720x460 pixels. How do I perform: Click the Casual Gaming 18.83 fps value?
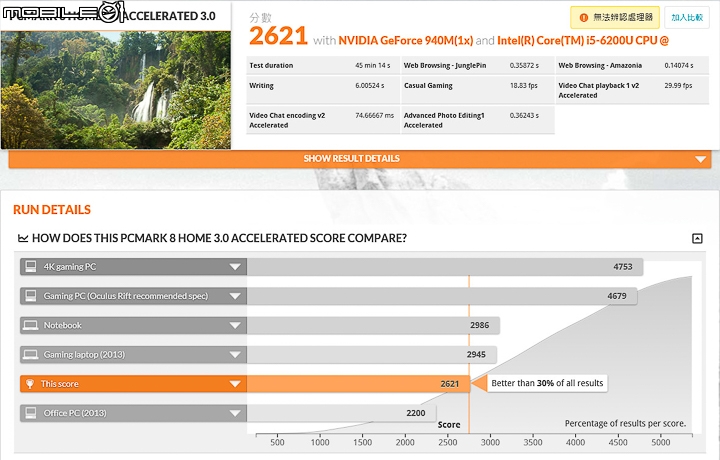tap(523, 85)
